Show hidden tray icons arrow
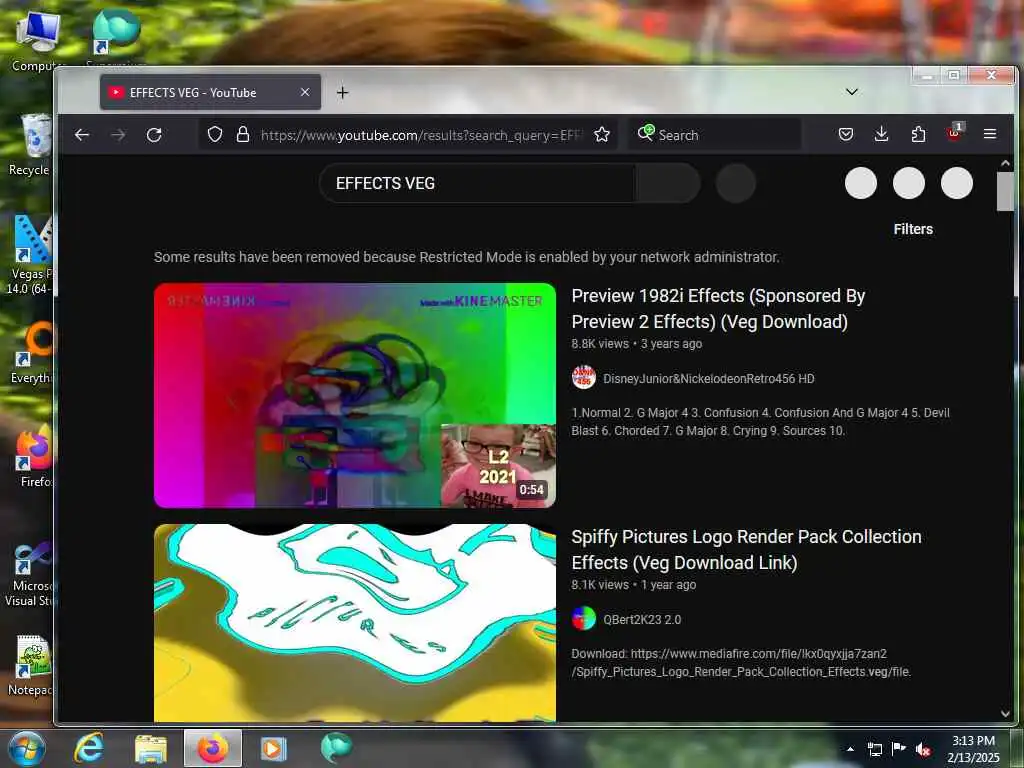The image size is (1024, 768). 850,748
